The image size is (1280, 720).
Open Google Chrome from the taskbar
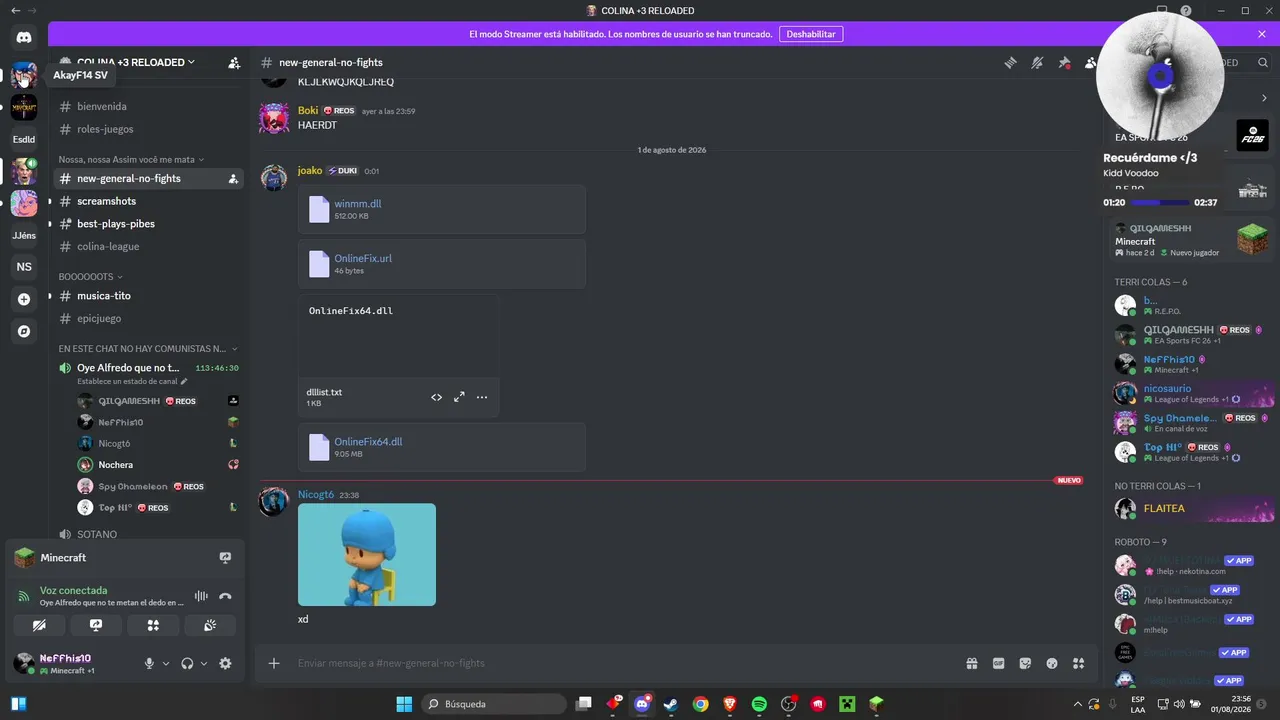pyautogui.click(x=701, y=704)
